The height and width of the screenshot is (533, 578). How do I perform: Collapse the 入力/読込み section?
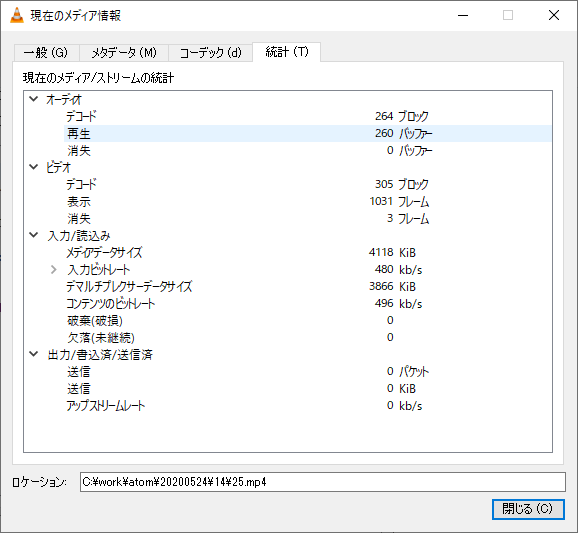[x=34, y=235]
